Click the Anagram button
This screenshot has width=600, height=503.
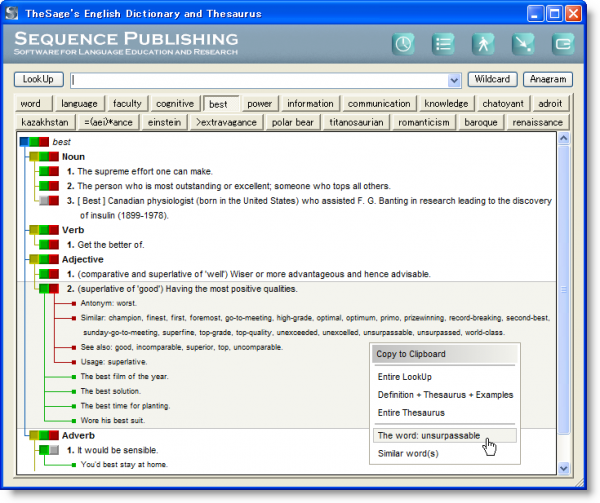548,79
